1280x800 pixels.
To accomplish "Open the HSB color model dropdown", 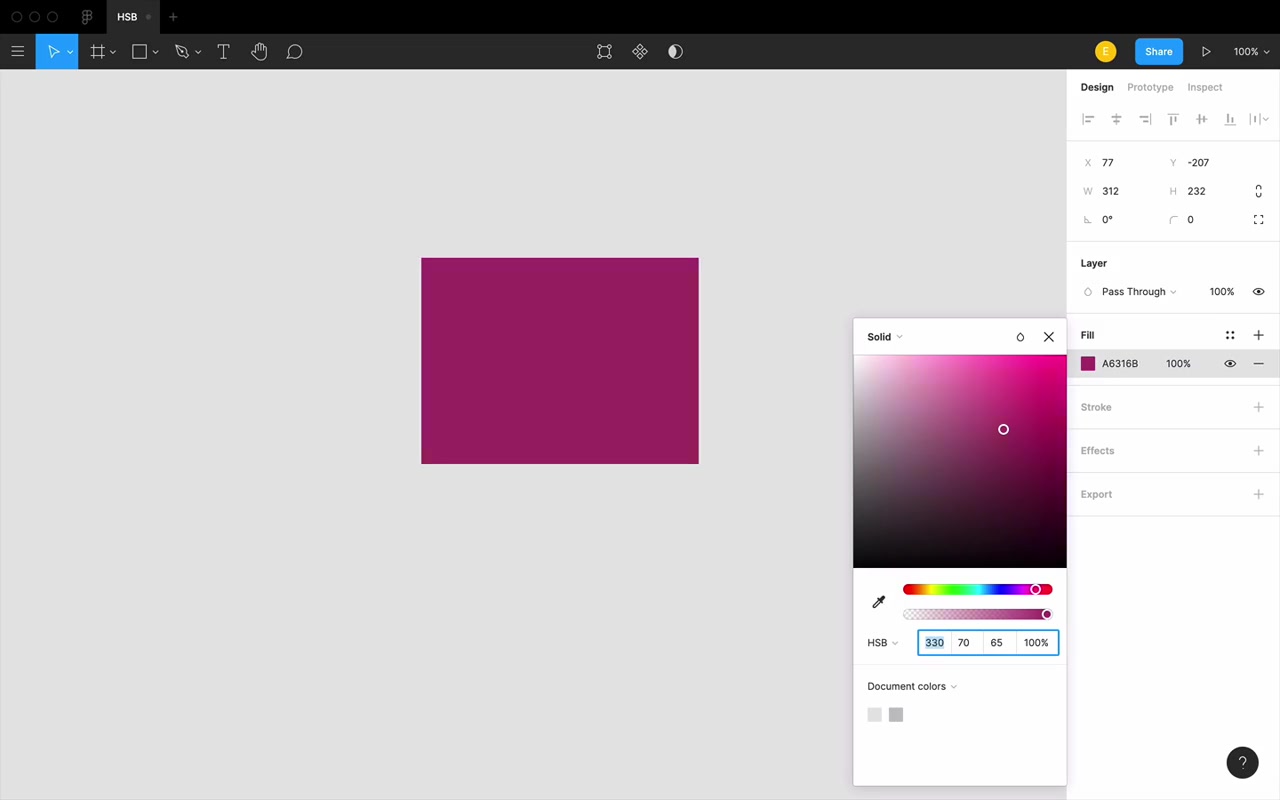I will (882, 643).
